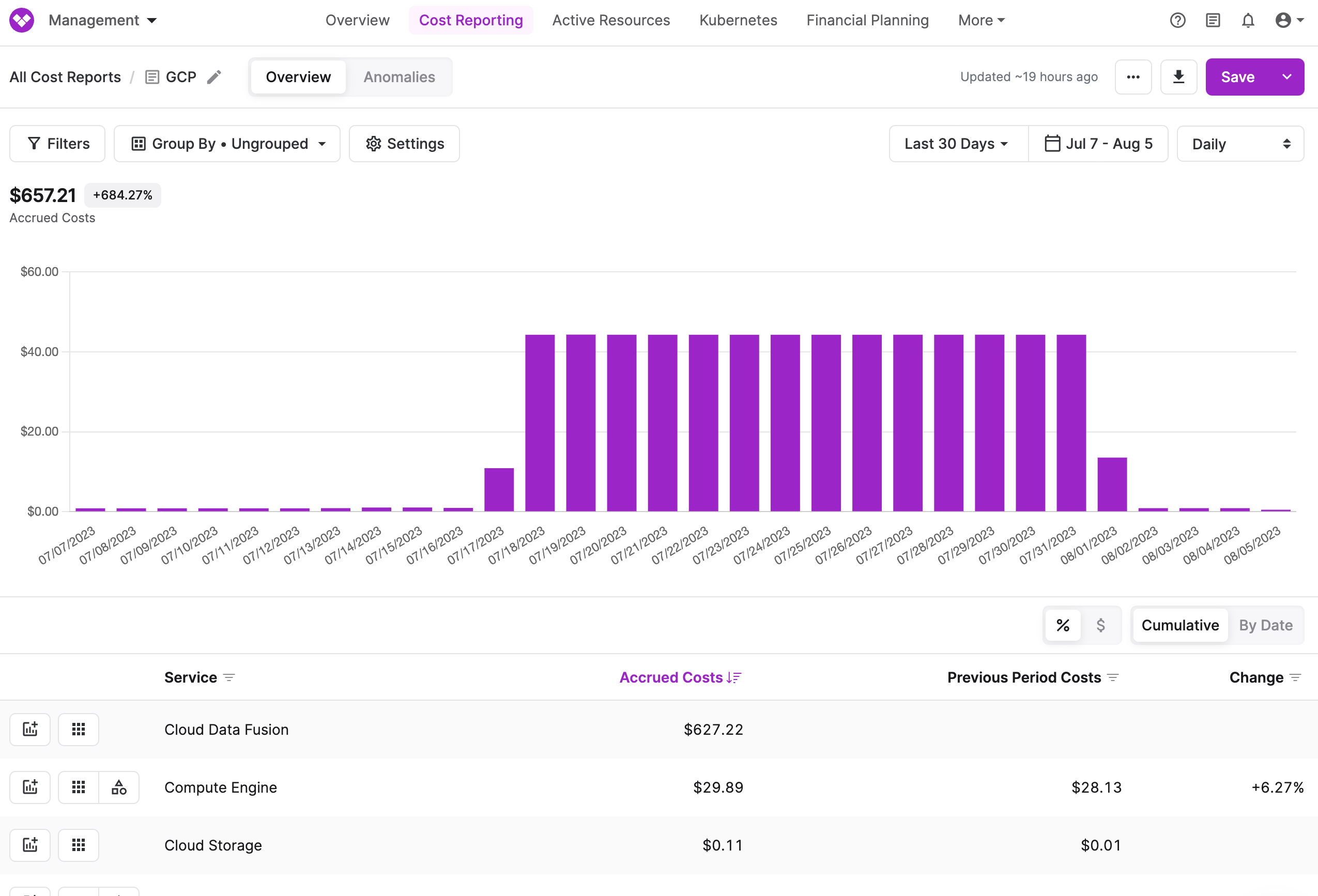Switch to the Anomalies tab
Viewport: 1318px width, 896px height.
399,76
